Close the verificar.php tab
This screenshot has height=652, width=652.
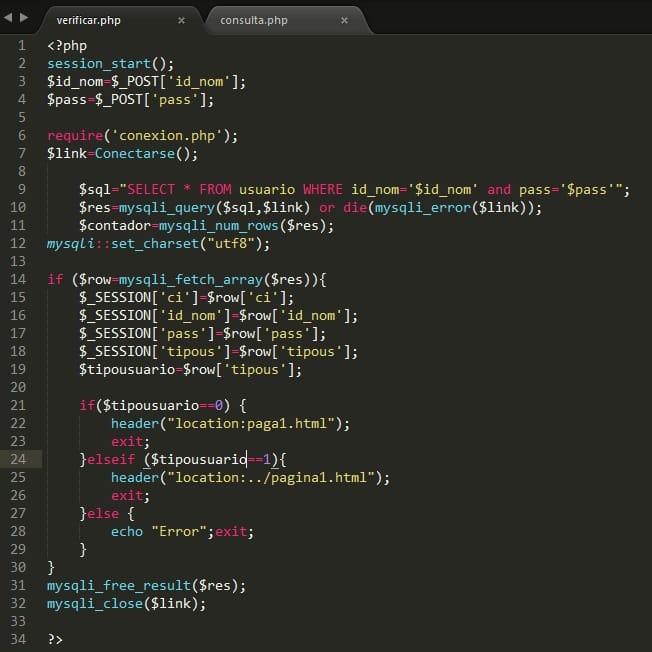click(x=181, y=20)
